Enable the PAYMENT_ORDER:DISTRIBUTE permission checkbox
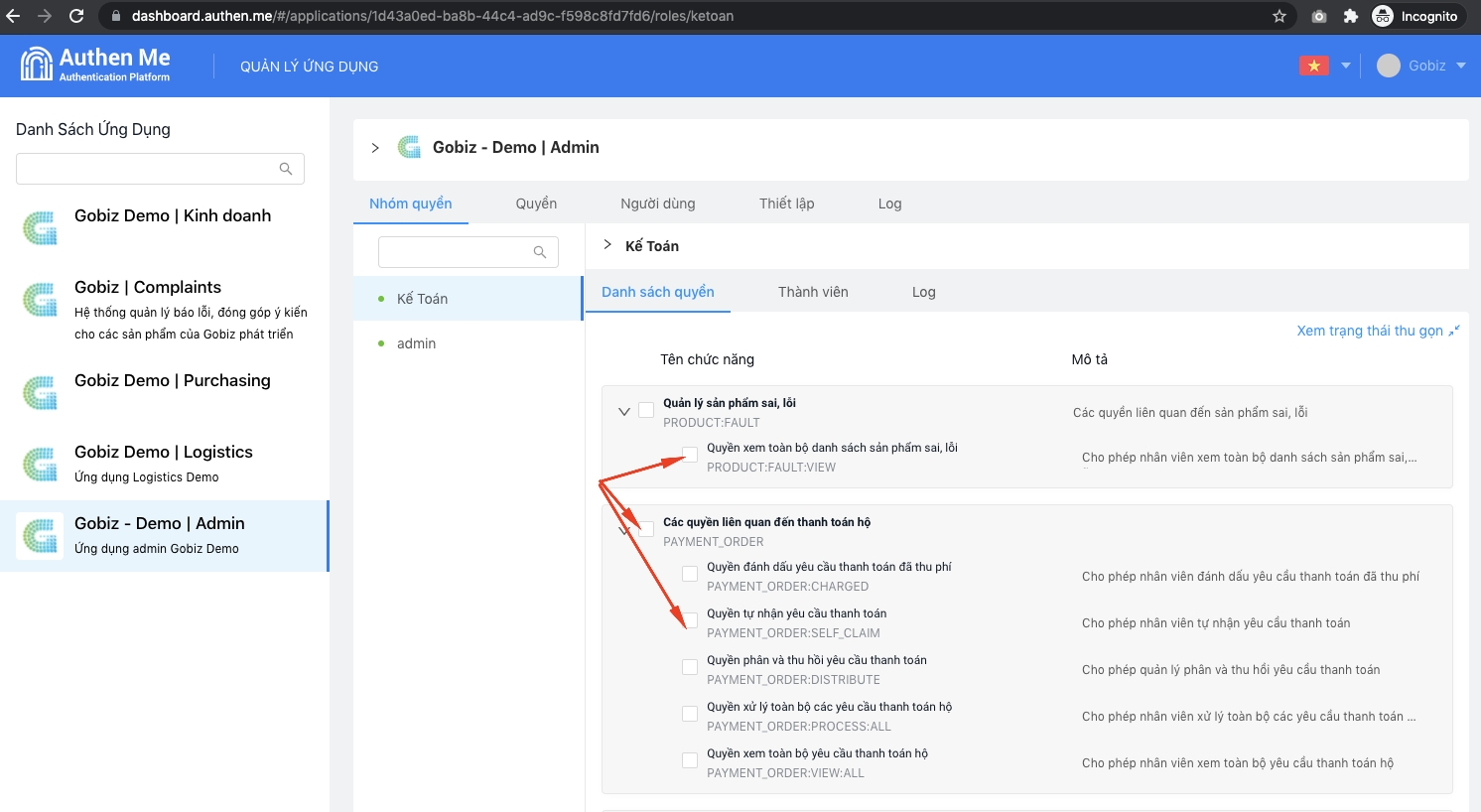 [x=690, y=668]
